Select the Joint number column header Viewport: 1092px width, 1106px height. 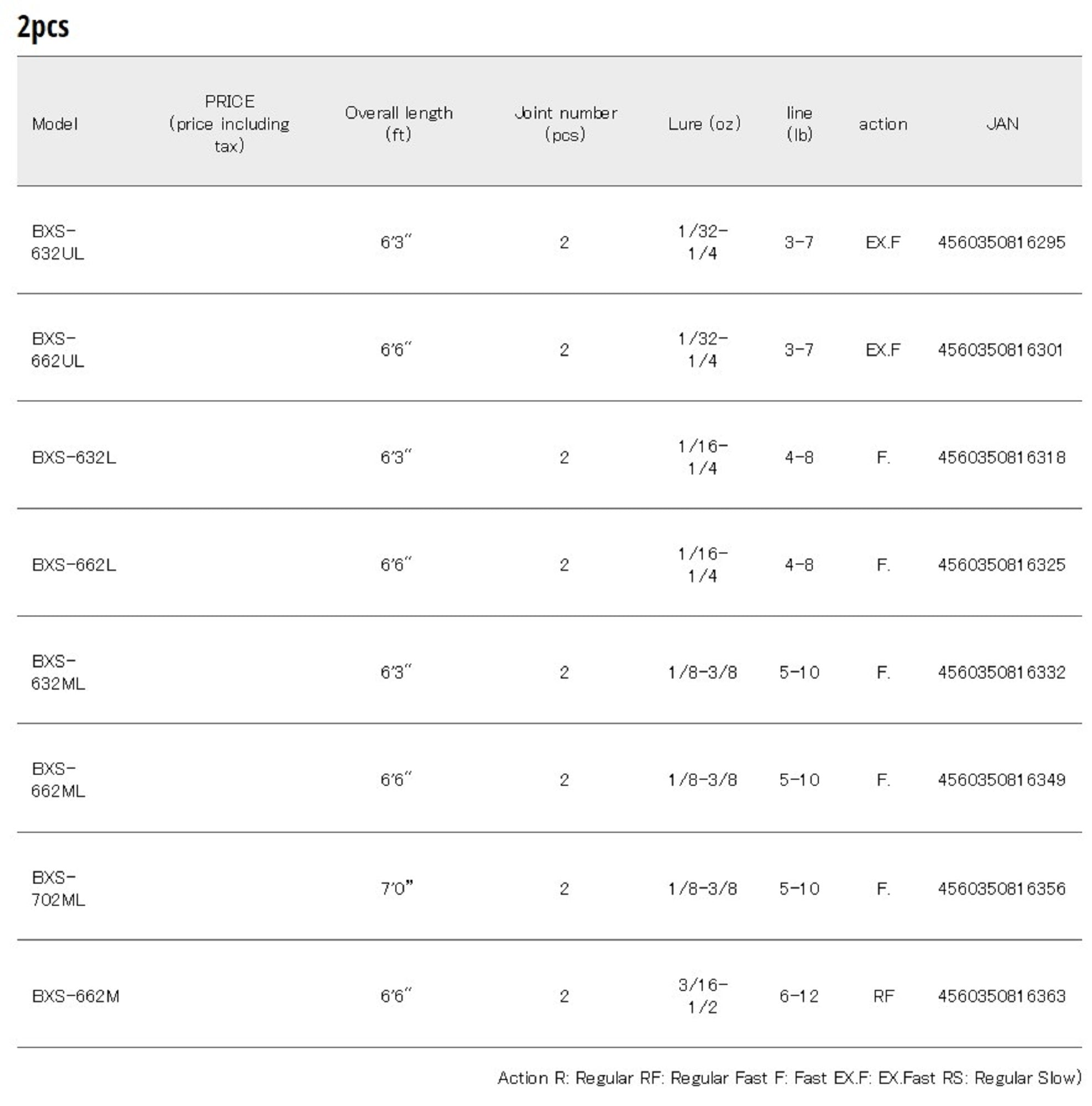565,124
